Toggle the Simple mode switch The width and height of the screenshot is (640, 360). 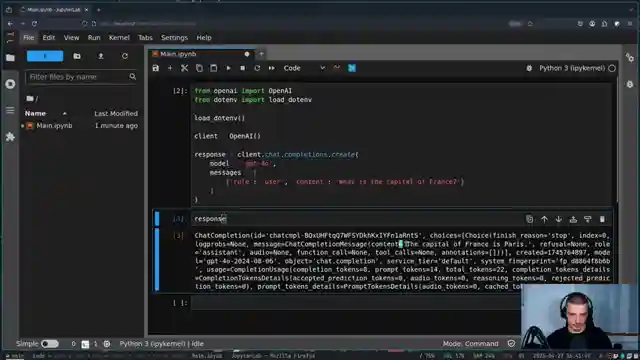tap(50, 344)
